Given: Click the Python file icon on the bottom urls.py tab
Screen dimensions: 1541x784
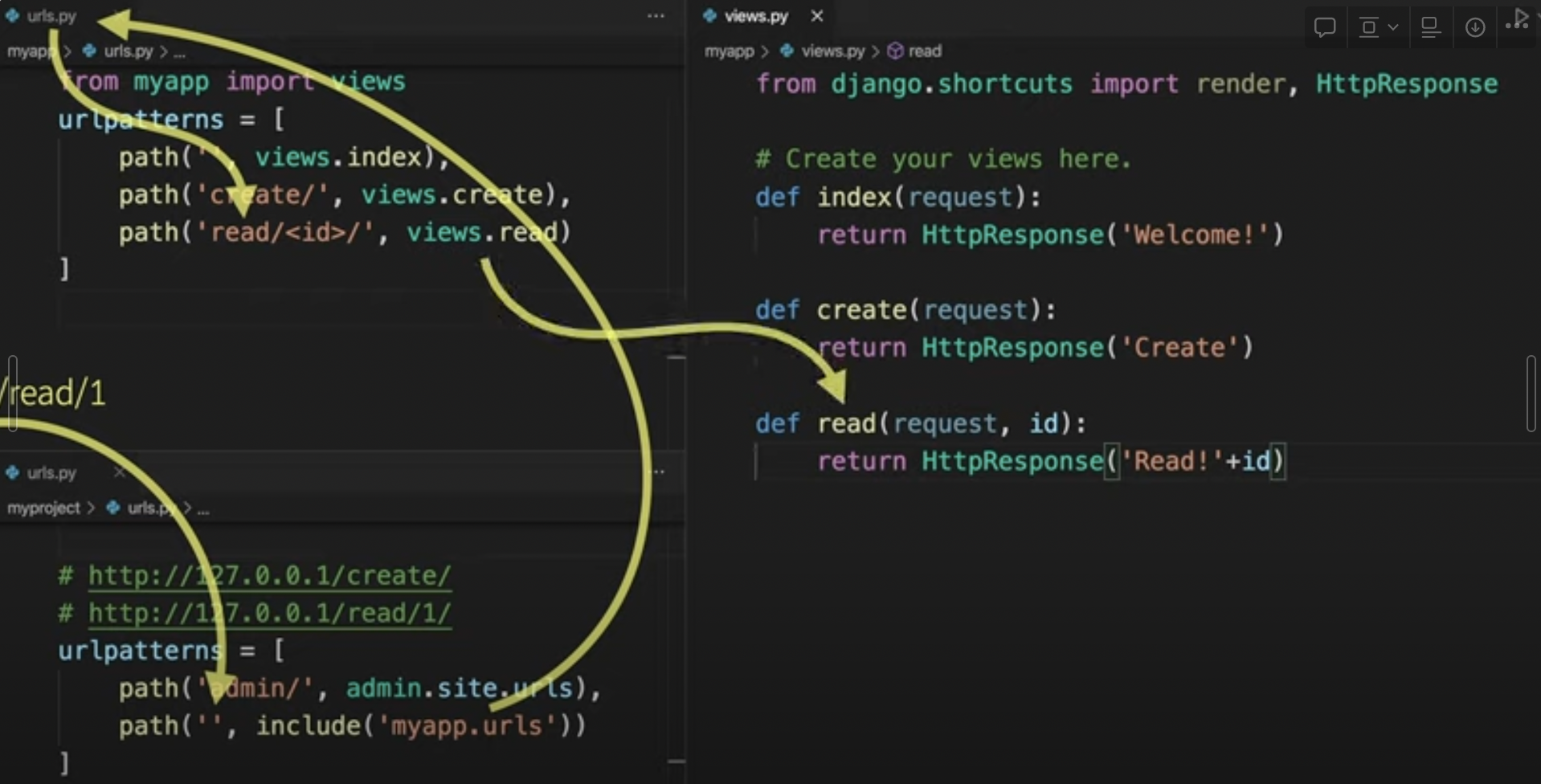Looking at the screenshot, I should [x=12, y=472].
